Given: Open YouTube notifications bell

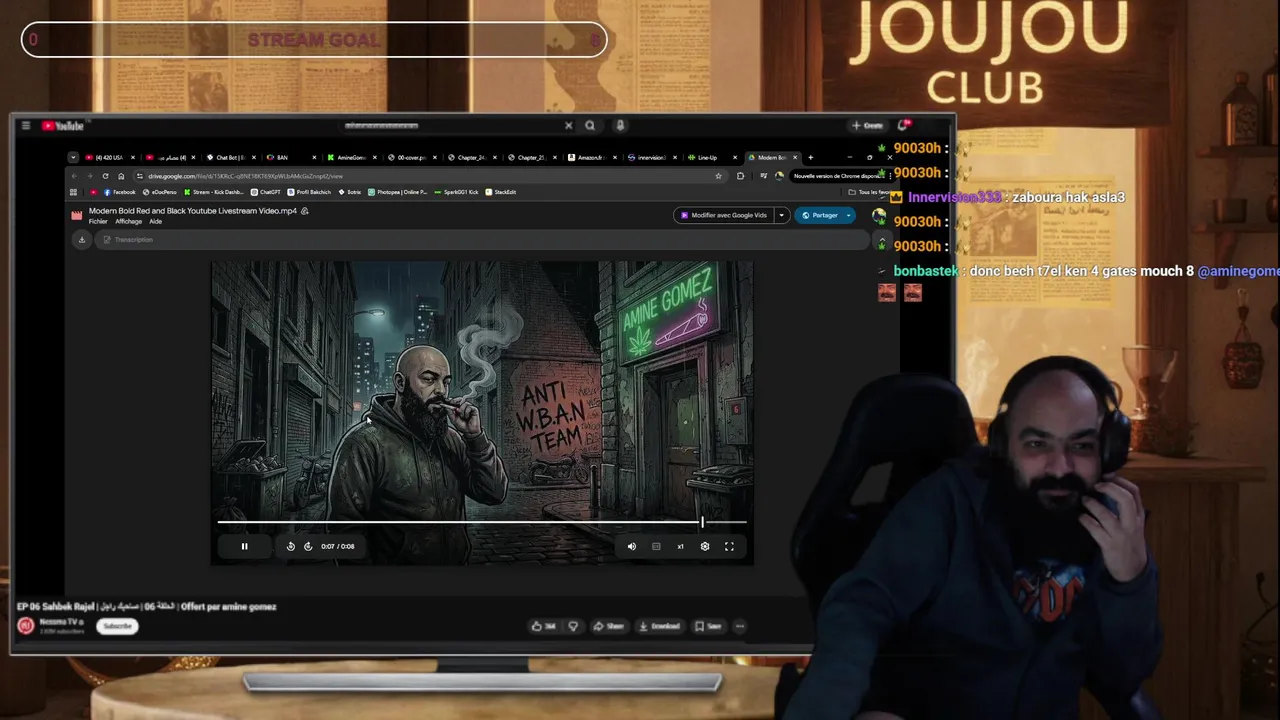Looking at the screenshot, I should click(904, 125).
